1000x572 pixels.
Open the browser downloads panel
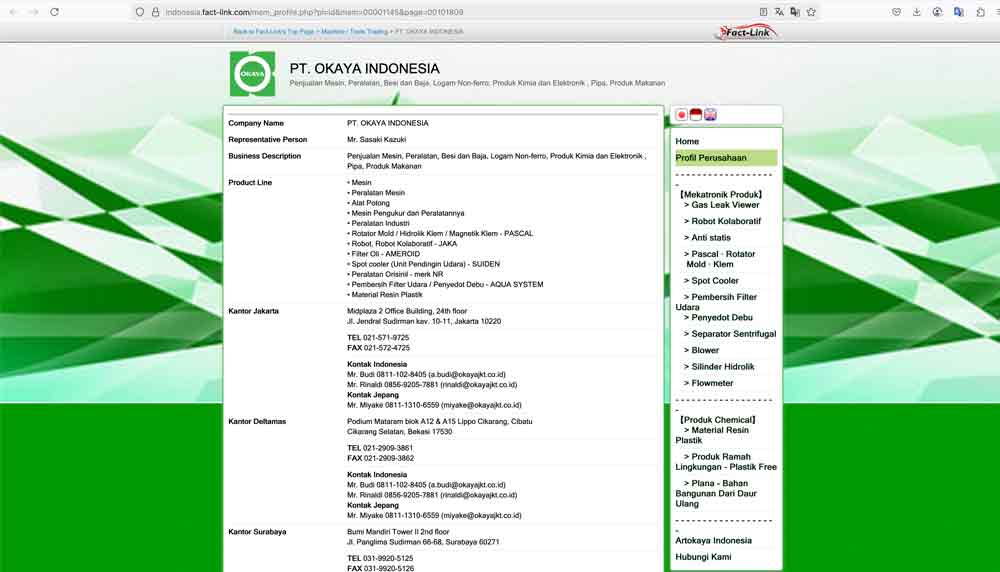917,12
